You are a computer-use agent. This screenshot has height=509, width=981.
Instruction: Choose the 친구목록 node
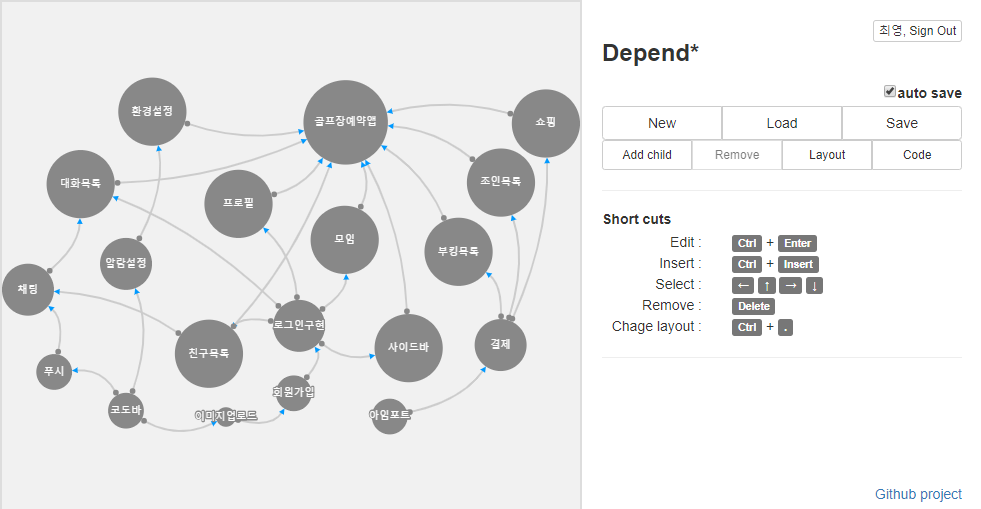(208, 353)
